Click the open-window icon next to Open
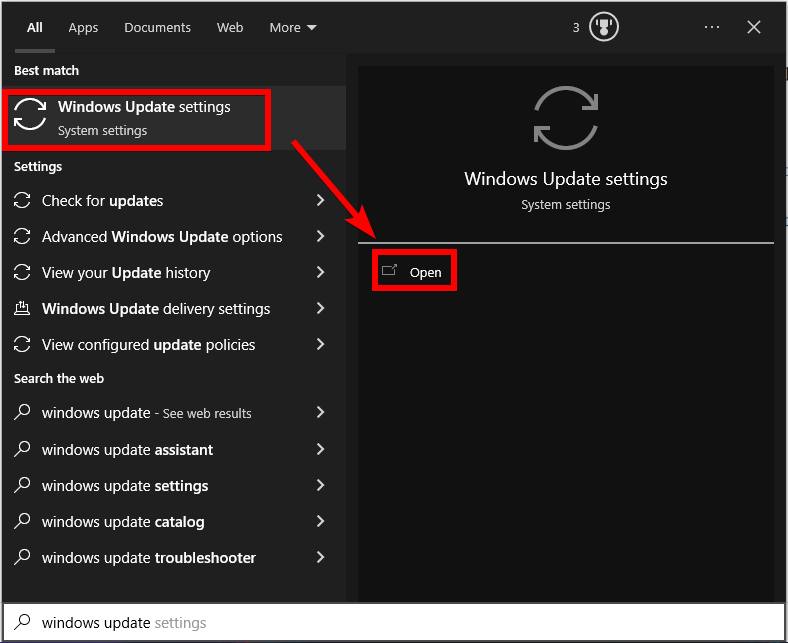 389,270
